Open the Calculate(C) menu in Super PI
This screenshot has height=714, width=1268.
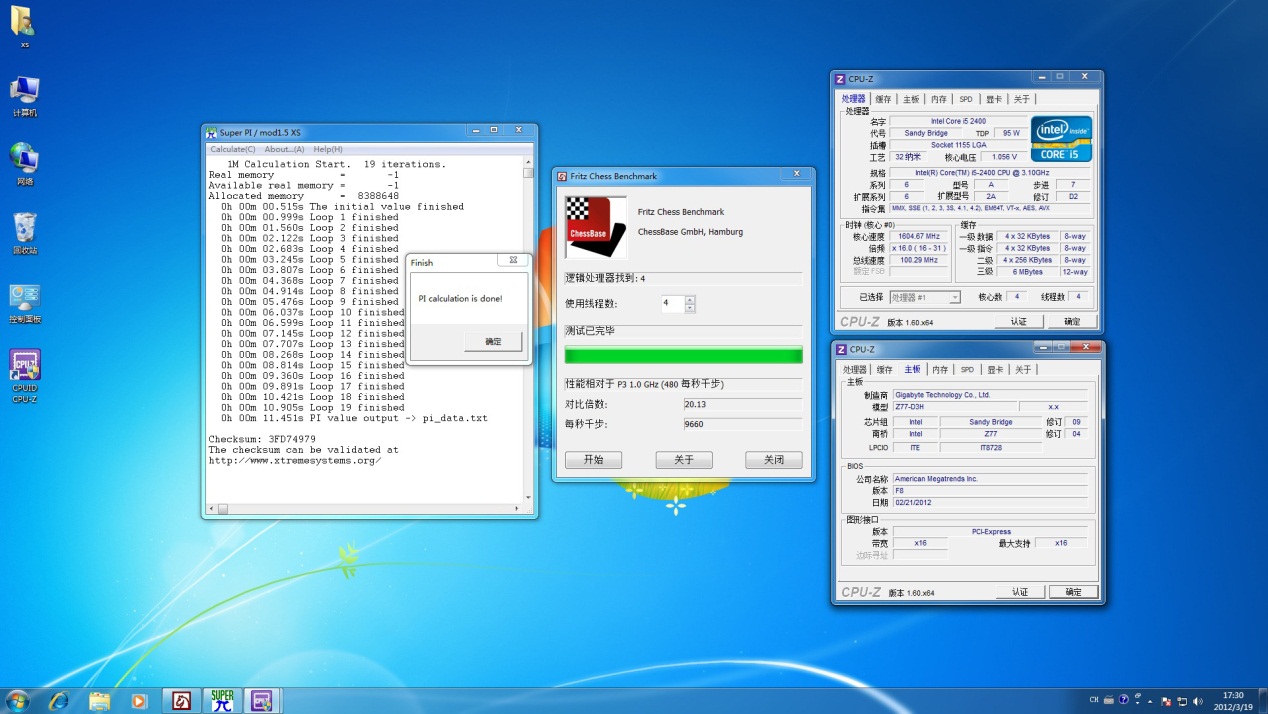[x=232, y=149]
